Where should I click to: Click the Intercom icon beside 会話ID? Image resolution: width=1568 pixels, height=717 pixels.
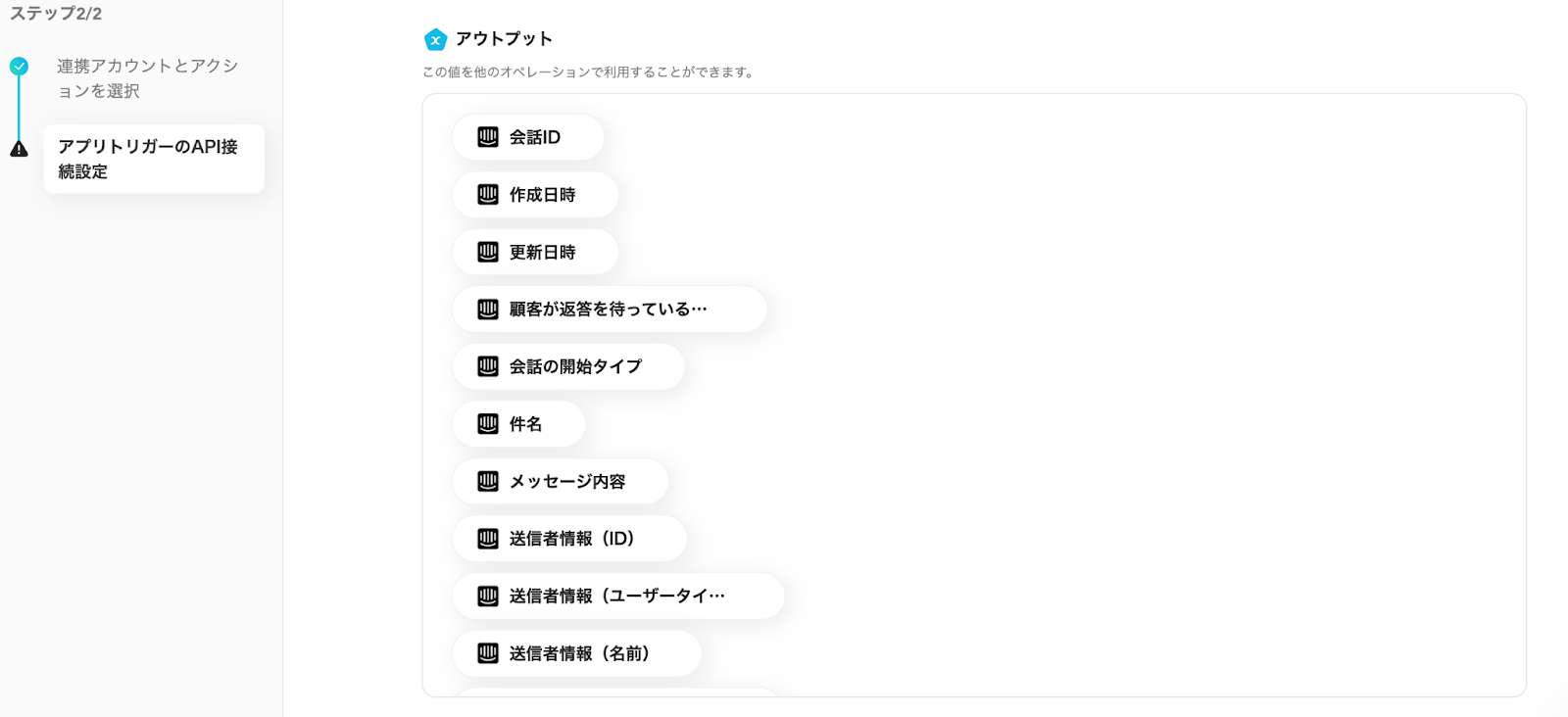pos(488,137)
